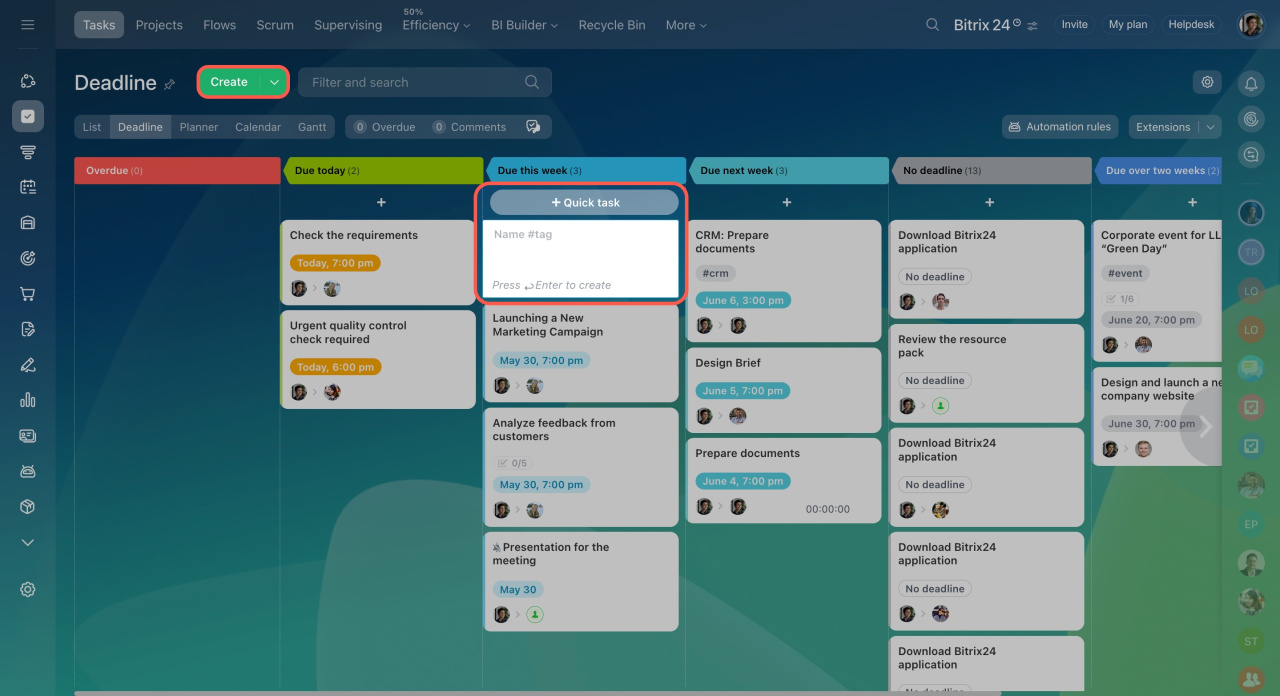Toggle the Overdue counter filter

click(x=384, y=127)
